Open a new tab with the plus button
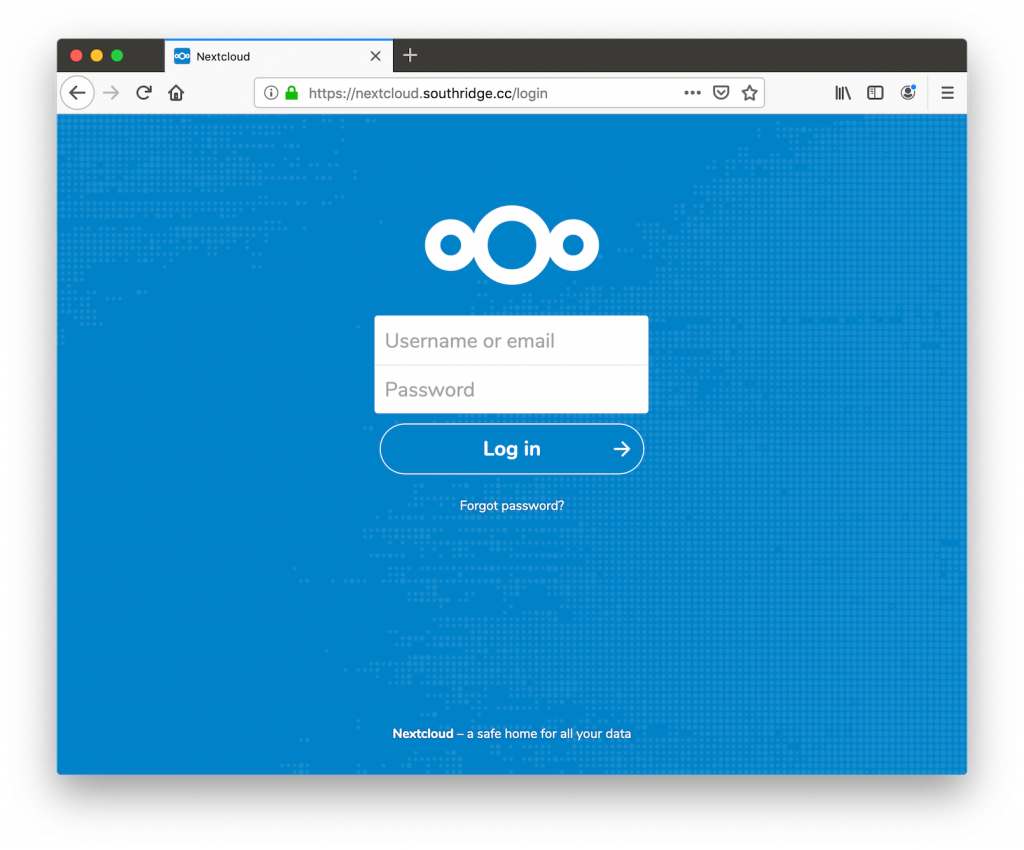The image size is (1024, 850). click(x=410, y=56)
